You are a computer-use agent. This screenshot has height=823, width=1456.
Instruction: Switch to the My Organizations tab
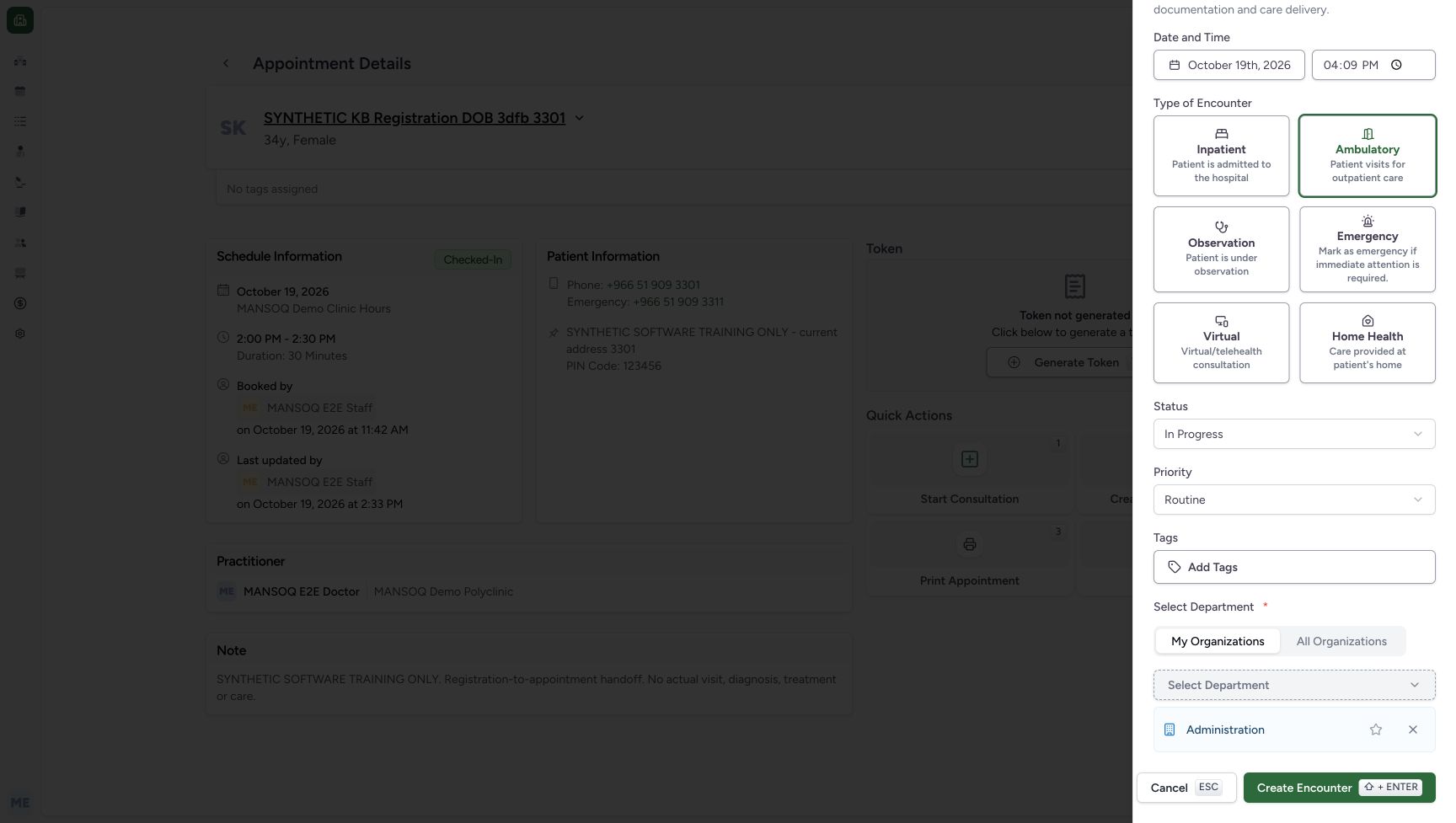(1218, 641)
